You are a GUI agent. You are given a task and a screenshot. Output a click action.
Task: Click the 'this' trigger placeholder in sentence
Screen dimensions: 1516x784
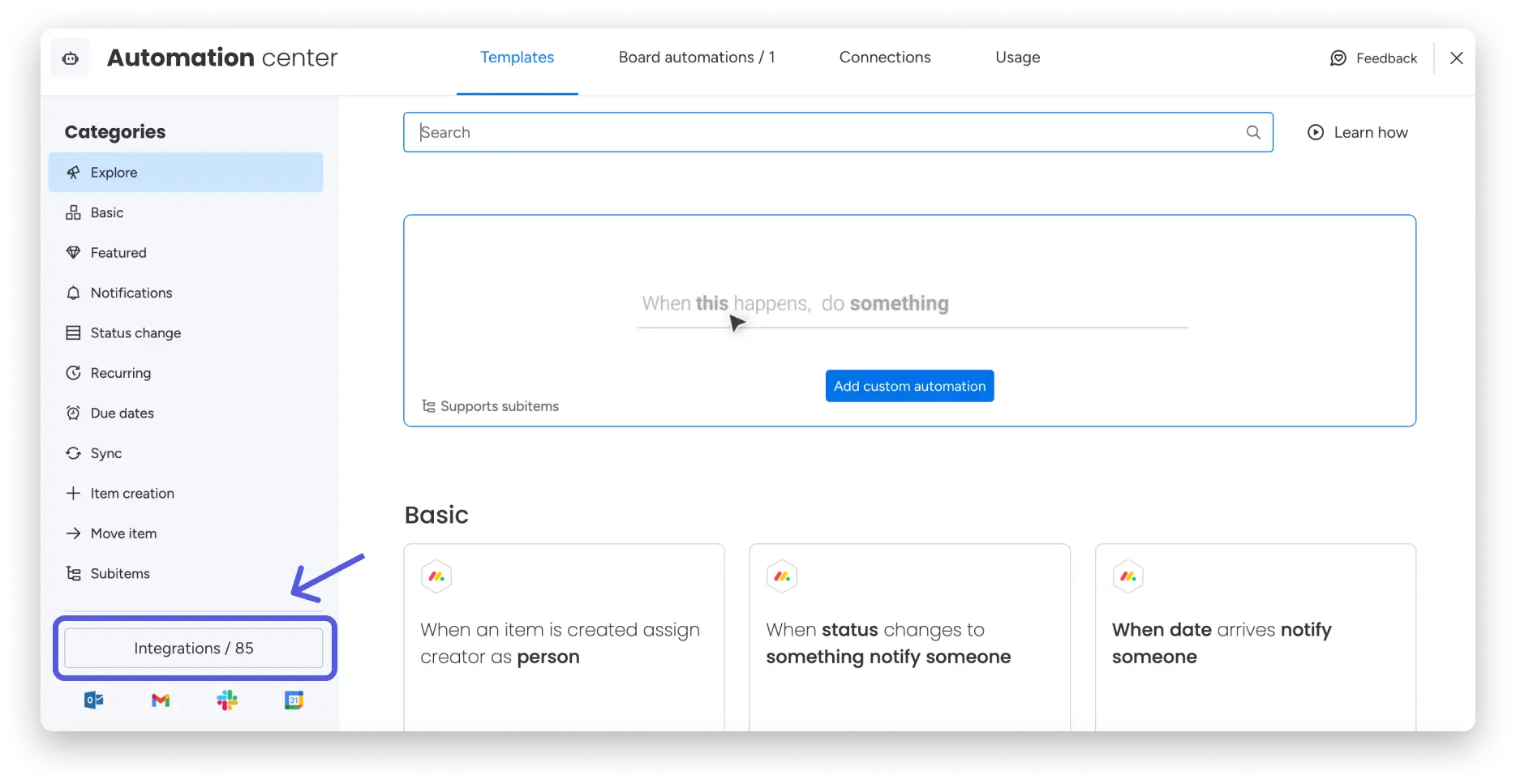[711, 303]
